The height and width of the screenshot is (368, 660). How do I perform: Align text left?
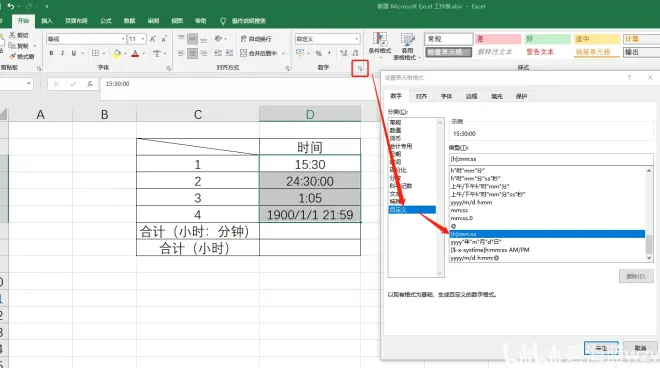click(x=181, y=53)
